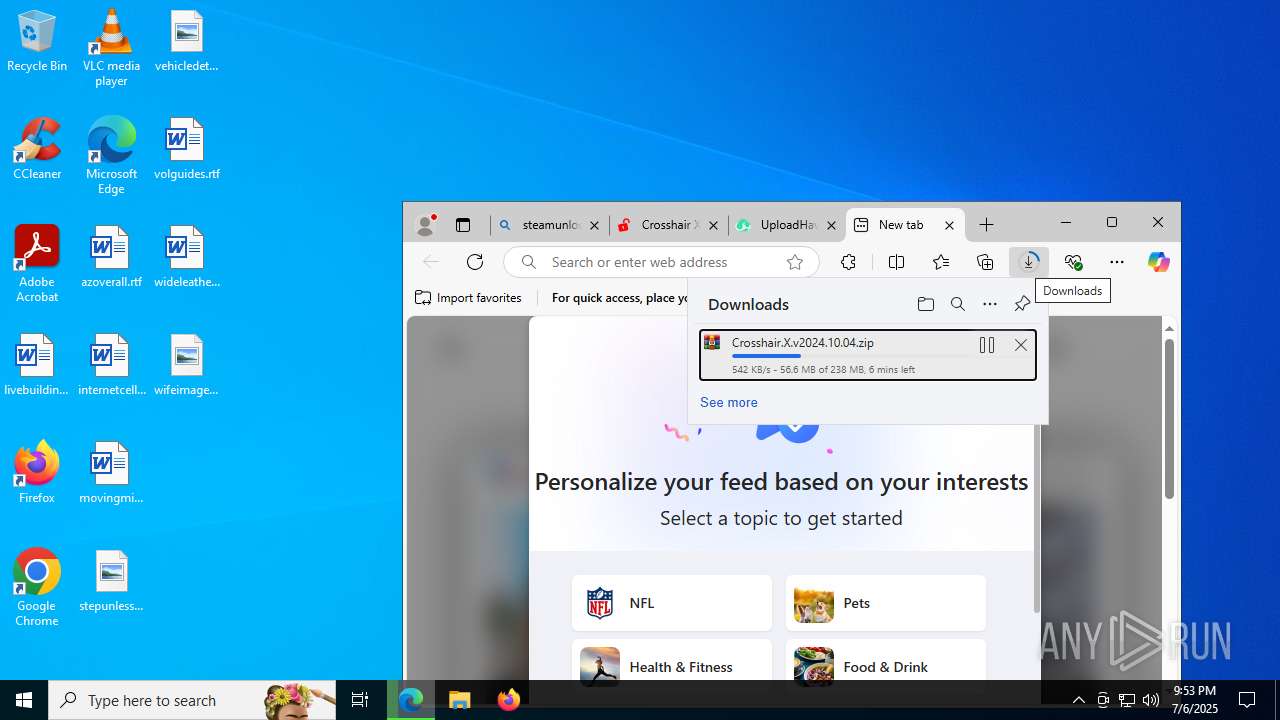Click Downloads toolbar icon
This screenshot has width=1280, height=720.
click(1029, 262)
